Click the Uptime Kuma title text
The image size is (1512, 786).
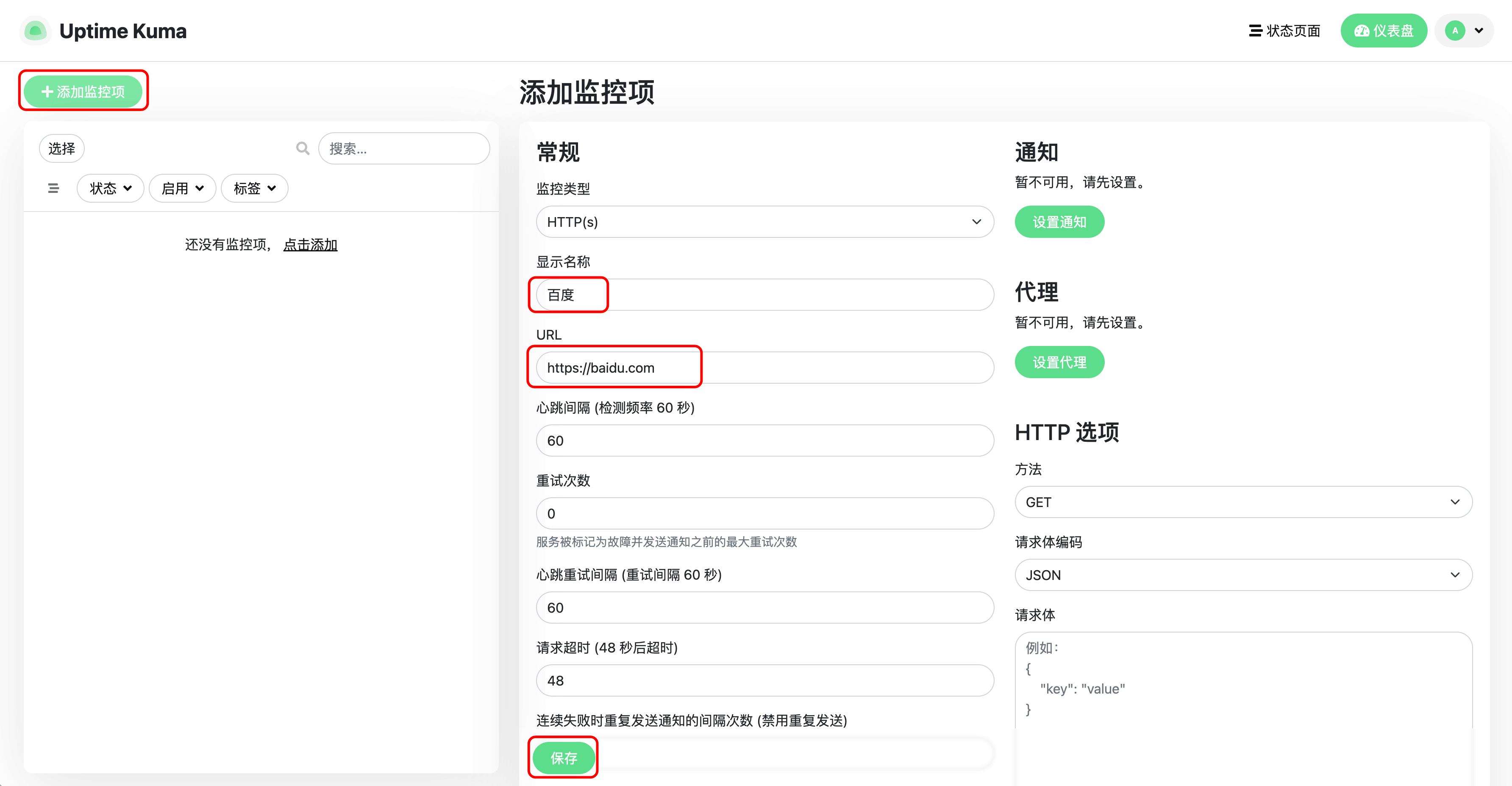click(x=123, y=31)
